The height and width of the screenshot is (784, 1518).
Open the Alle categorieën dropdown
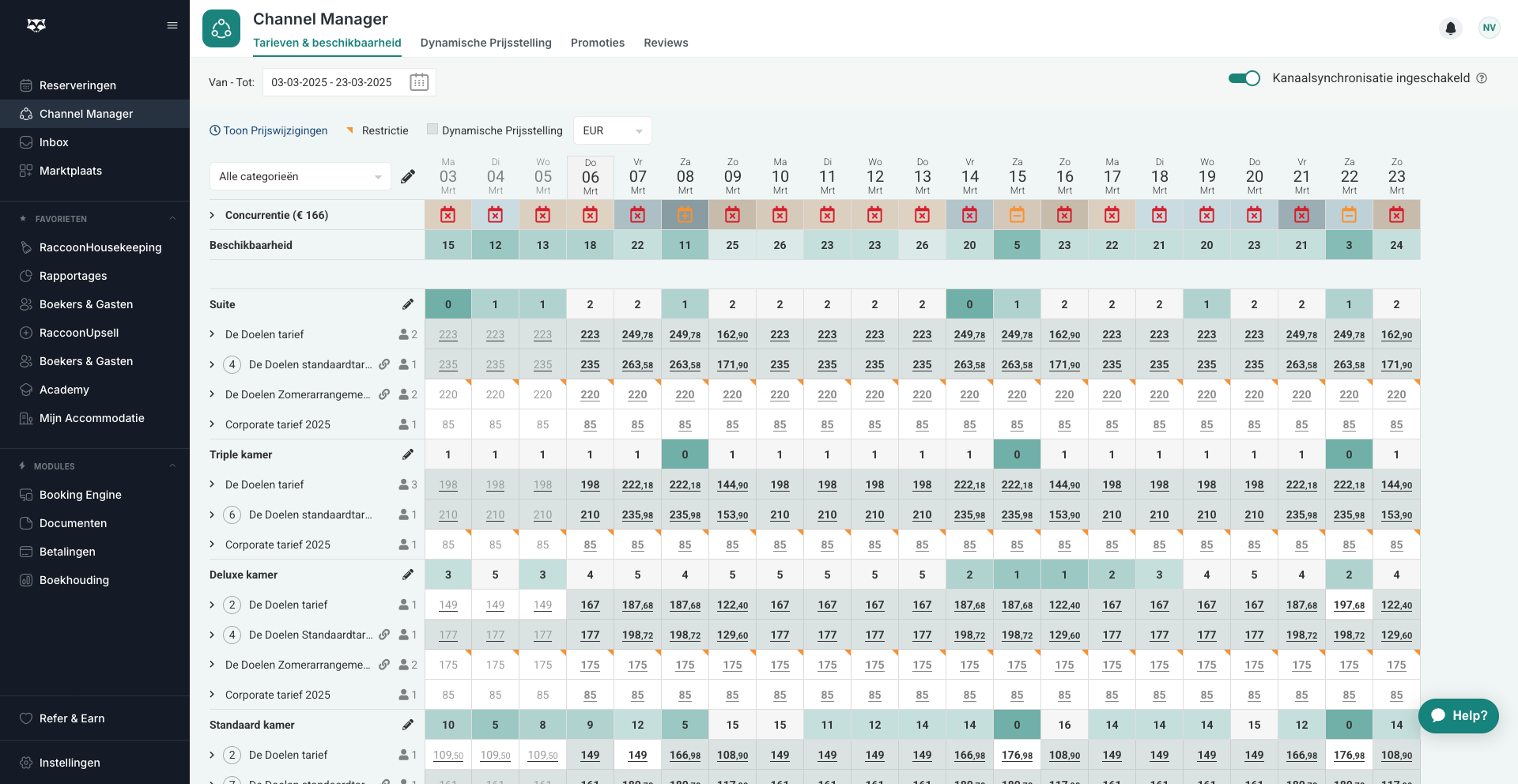[300, 176]
